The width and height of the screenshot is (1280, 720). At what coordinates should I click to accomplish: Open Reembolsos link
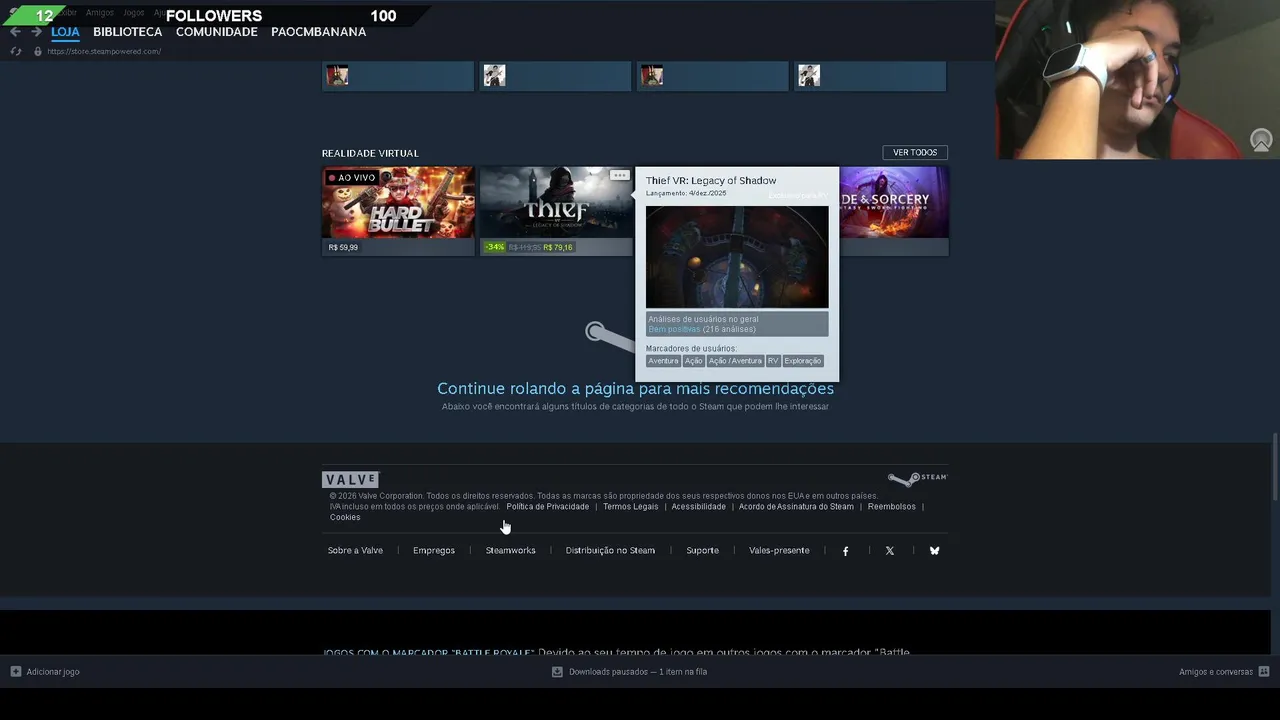click(x=892, y=507)
